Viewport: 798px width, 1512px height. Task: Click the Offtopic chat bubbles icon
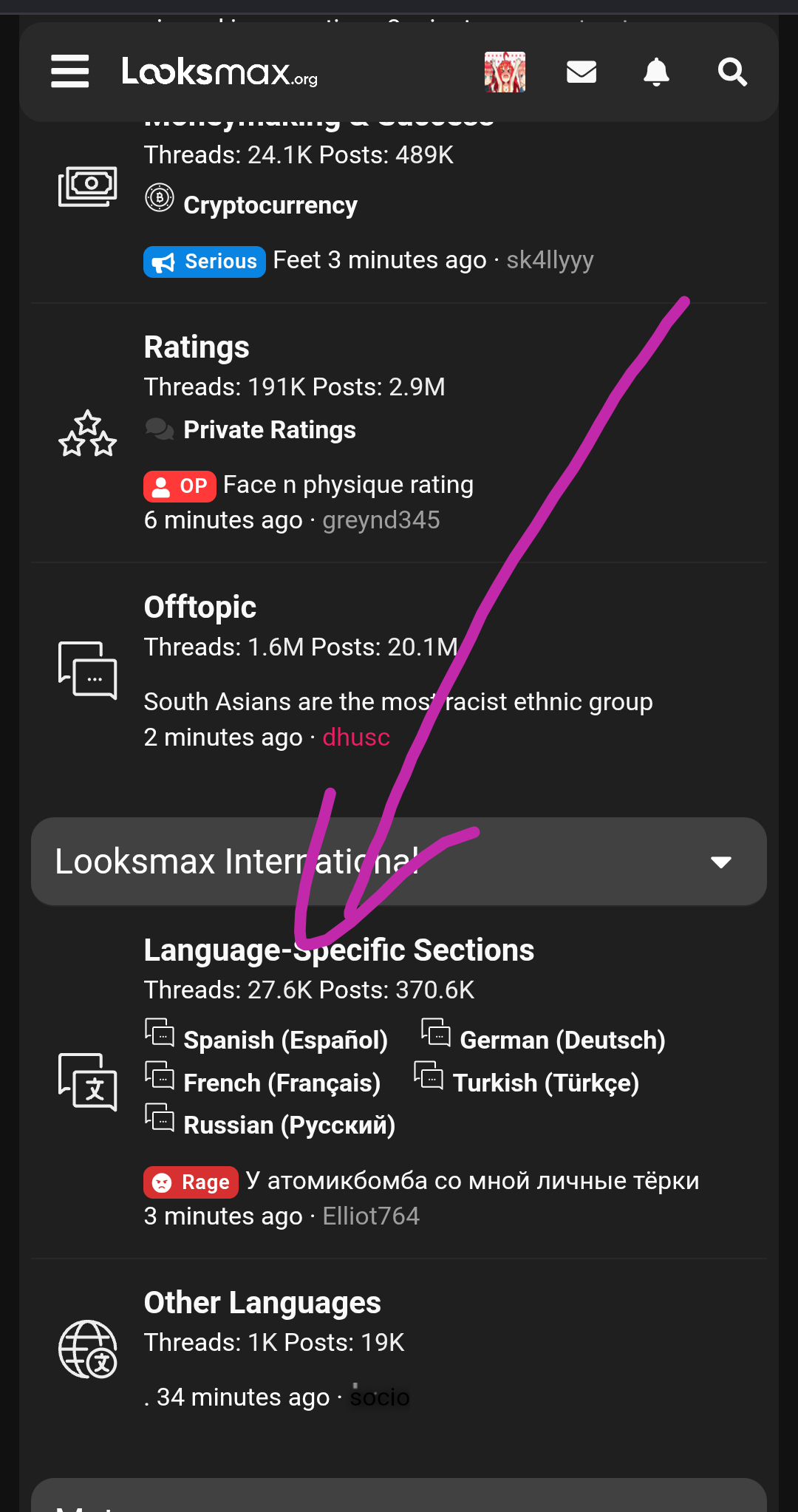pyautogui.click(x=88, y=670)
